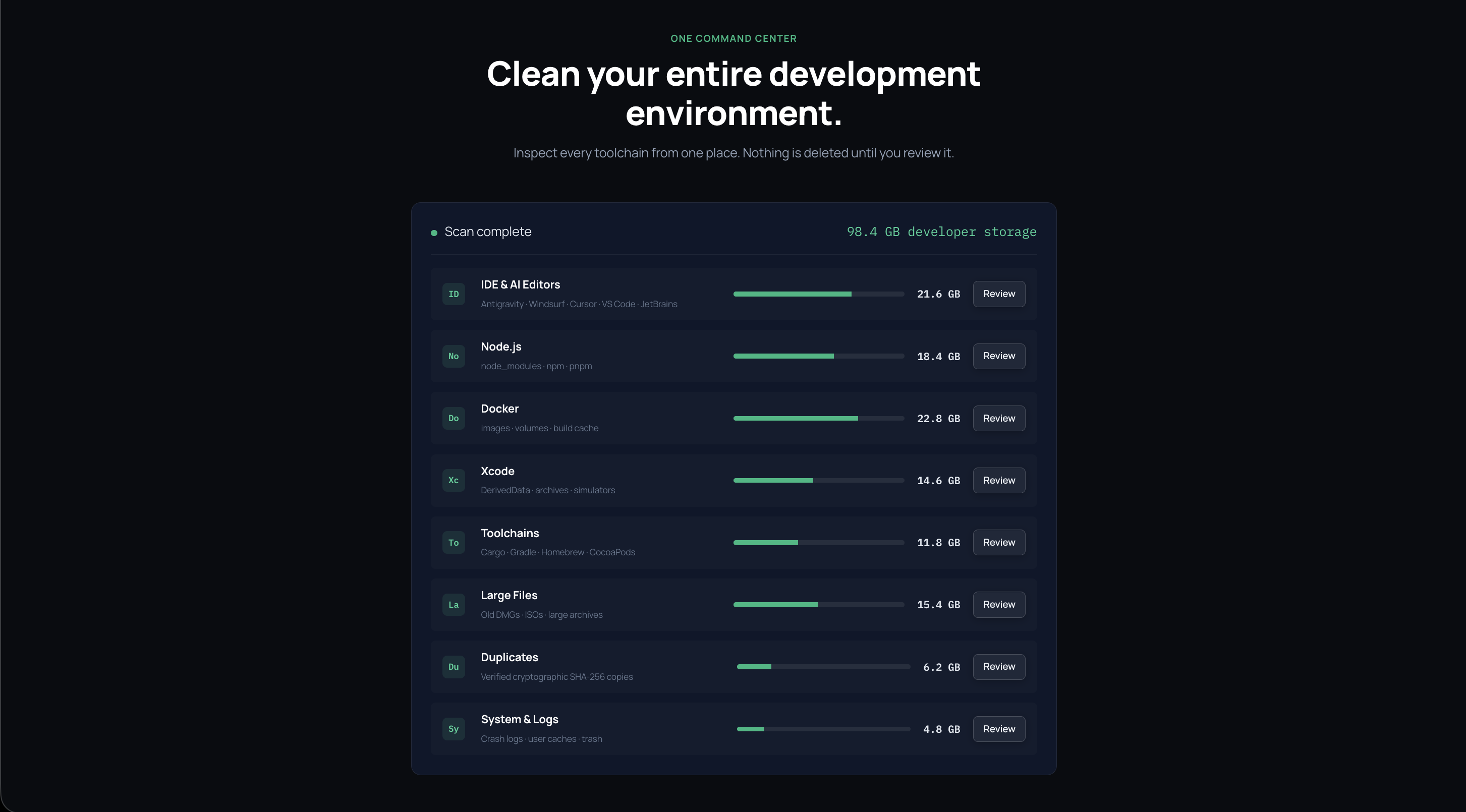Review Toolchains caches
Viewport: 1466px width, 812px height.
(x=999, y=542)
